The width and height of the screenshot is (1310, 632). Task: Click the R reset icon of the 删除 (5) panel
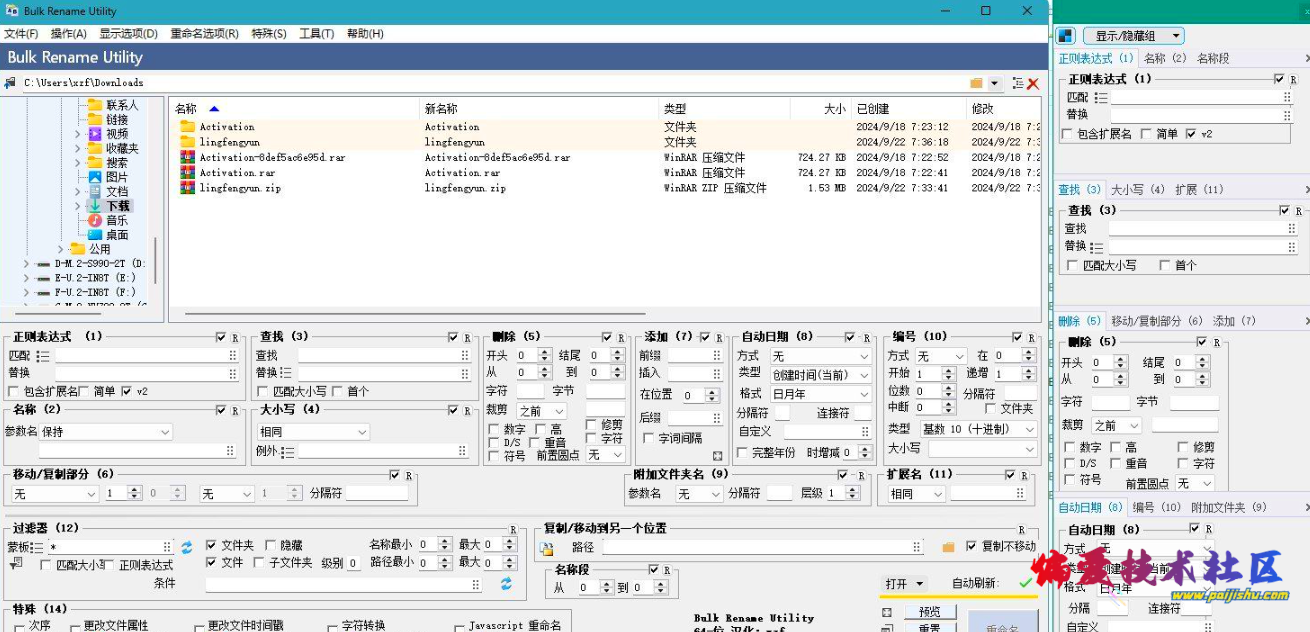pos(621,338)
